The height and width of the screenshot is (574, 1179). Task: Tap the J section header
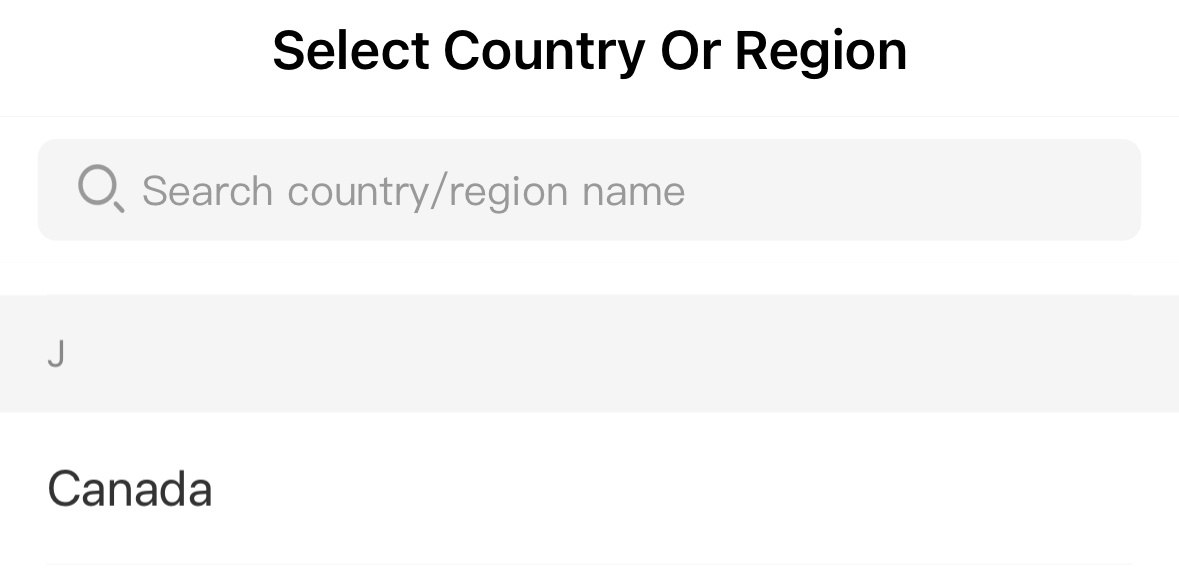590,354
